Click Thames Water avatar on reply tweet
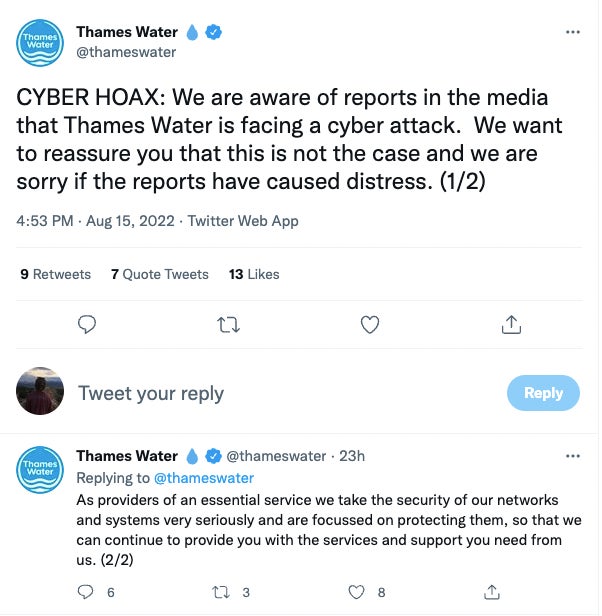 tap(41, 469)
